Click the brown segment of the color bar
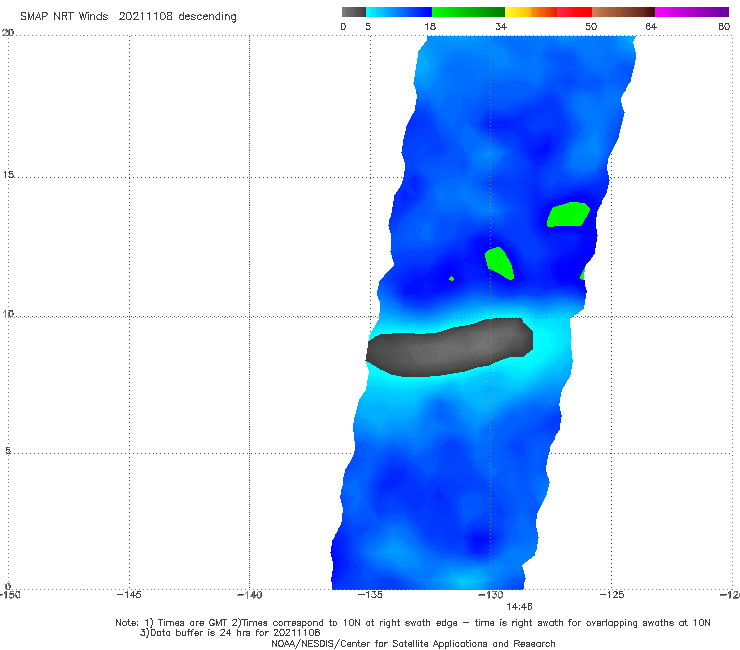This screenshot has height=650, width=740. coord(623,12)
